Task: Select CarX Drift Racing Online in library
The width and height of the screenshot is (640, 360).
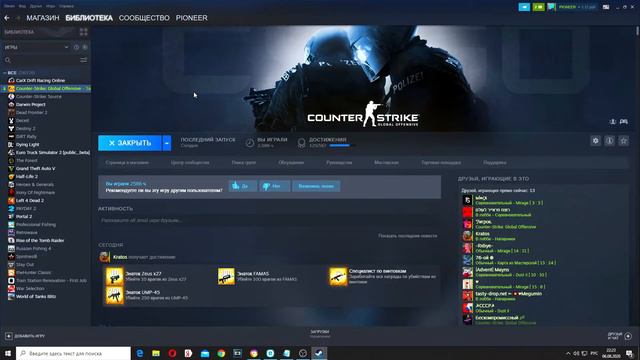Action: [40, 80]
